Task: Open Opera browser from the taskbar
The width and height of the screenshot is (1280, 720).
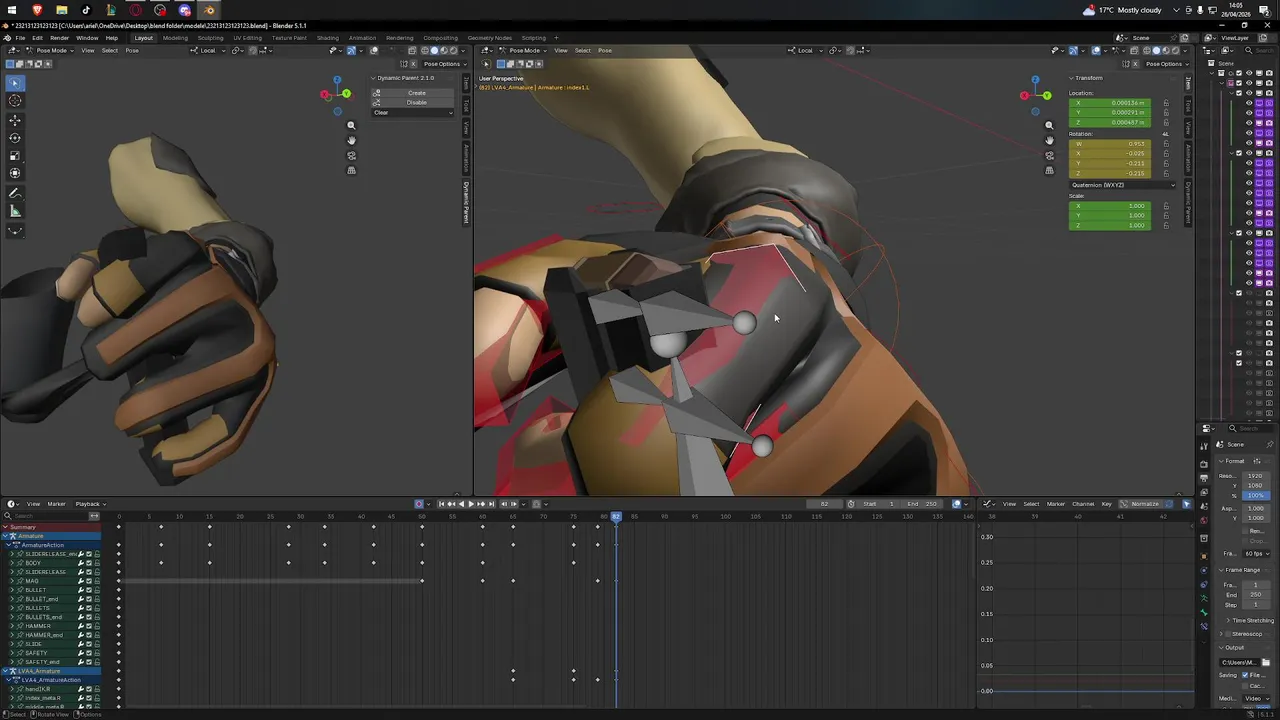Action: [x=136, y=10]
